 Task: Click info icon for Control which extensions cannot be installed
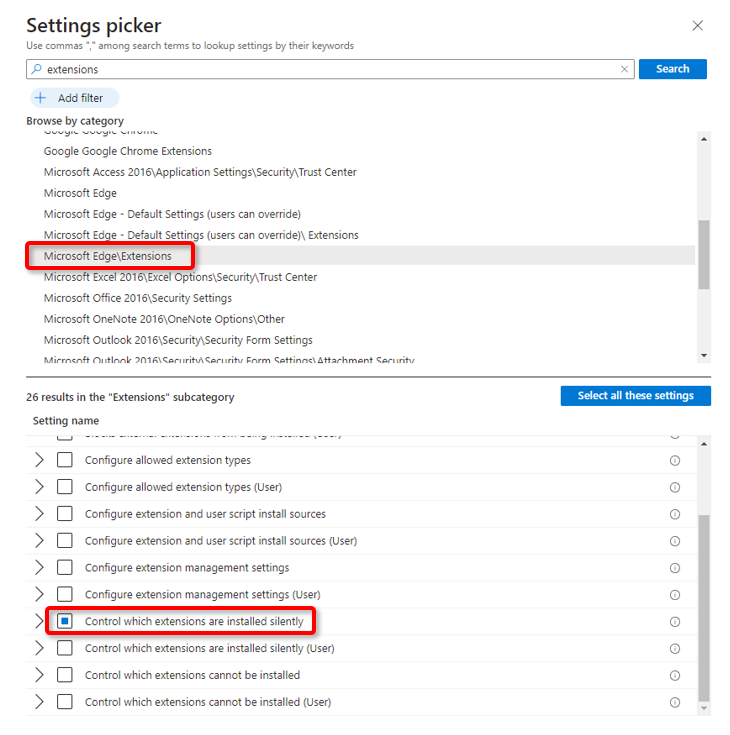pos(675,676)
